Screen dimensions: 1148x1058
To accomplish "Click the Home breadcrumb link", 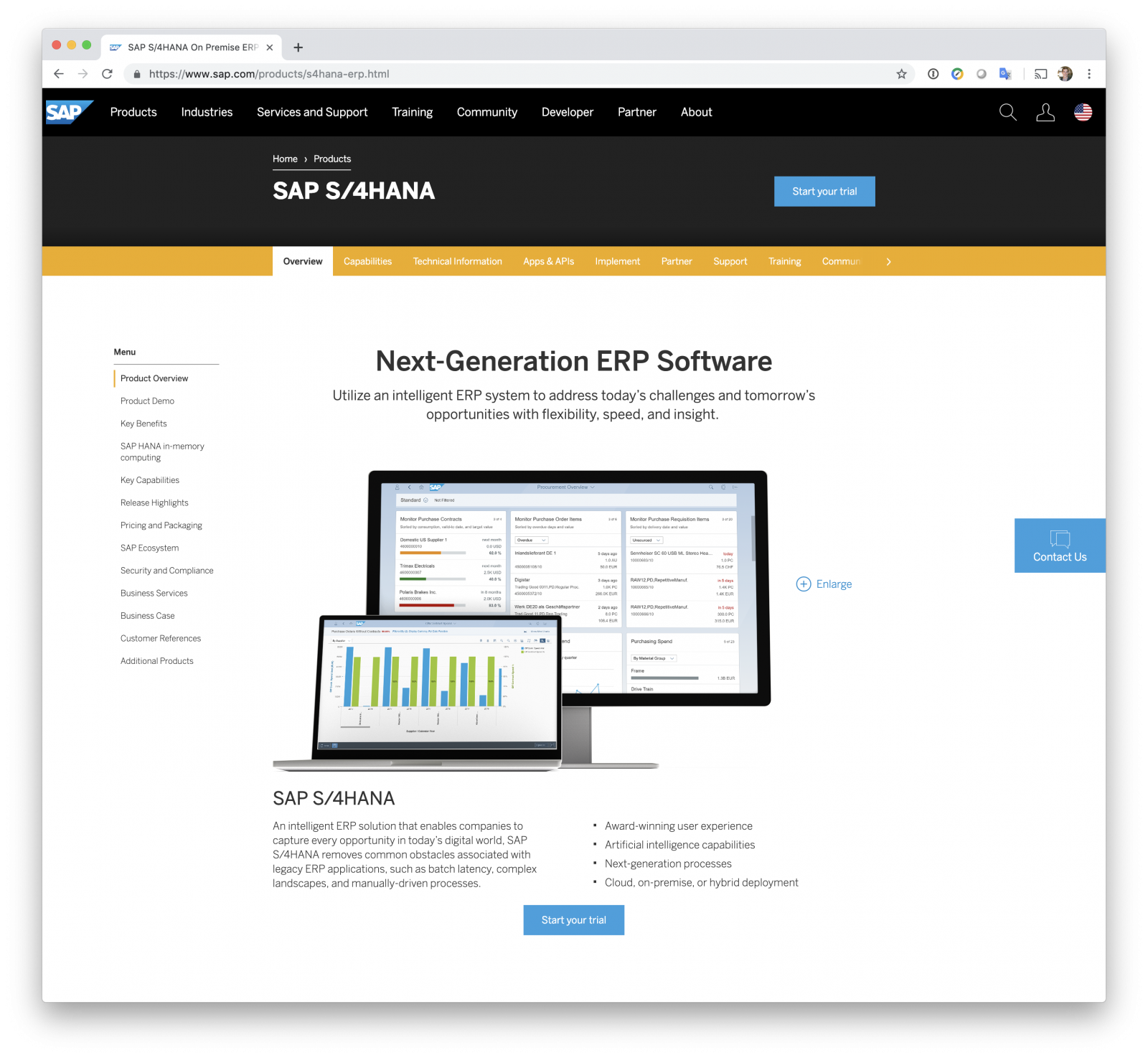I will 285,159.
